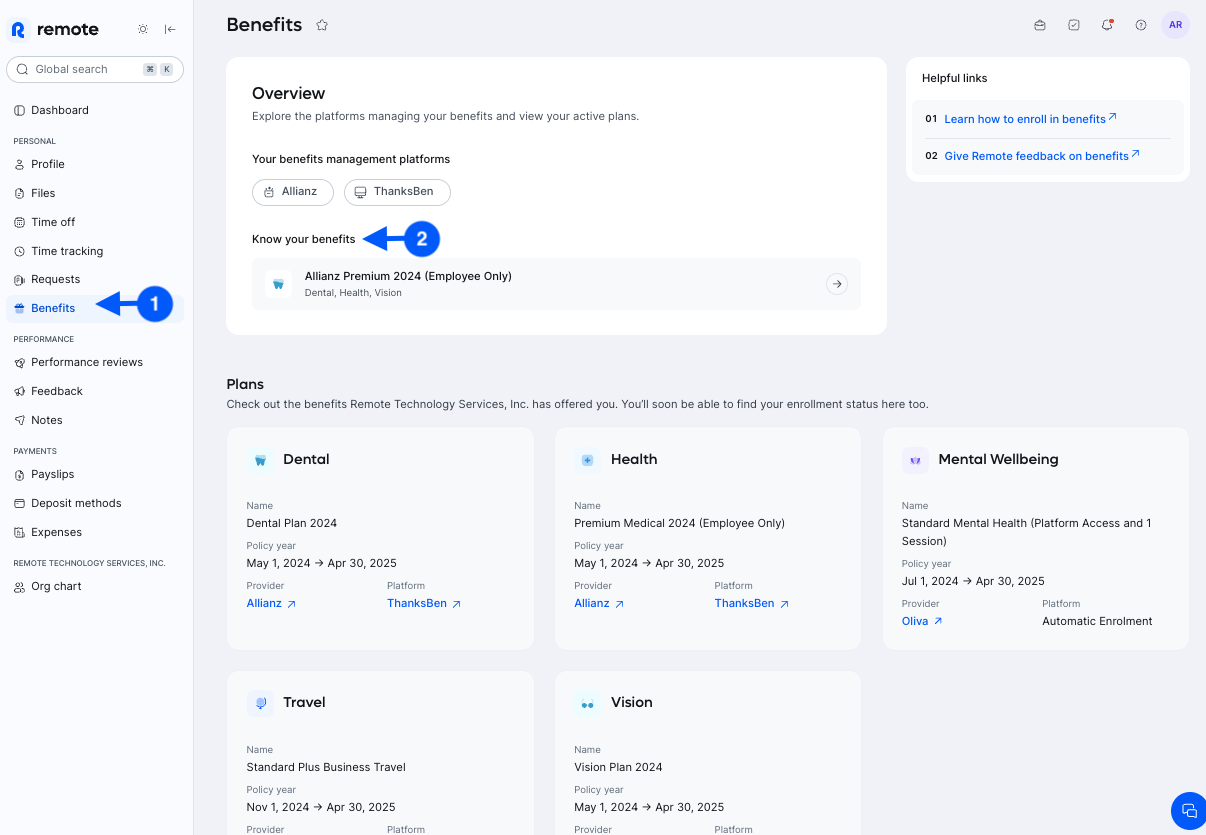Open Give Remote feedback on benefits link
The width and height of the screenshot is (1206, 835).
pos(1042,156)
